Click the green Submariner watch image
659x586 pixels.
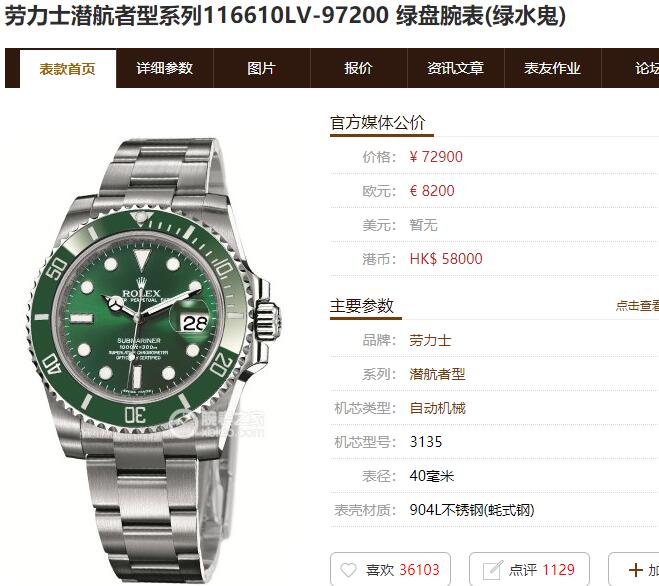[x=153, y=362]
